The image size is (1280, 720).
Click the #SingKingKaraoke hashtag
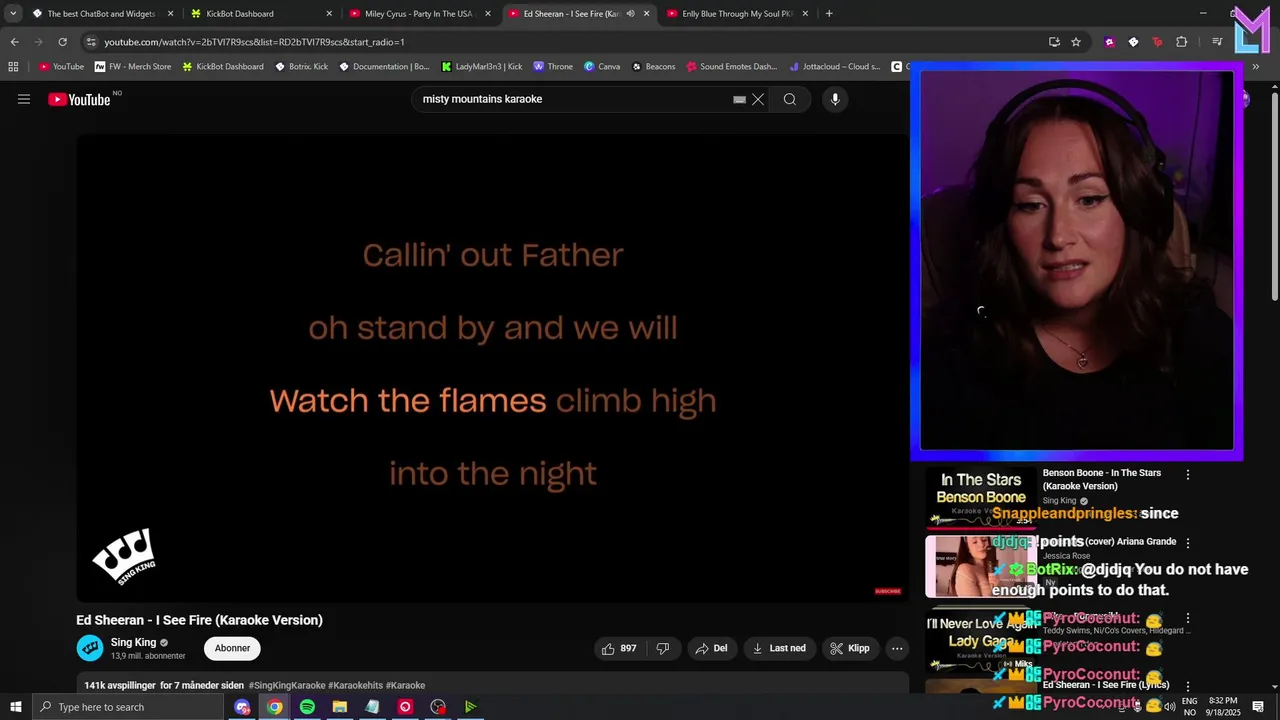[x=287, y=685]
